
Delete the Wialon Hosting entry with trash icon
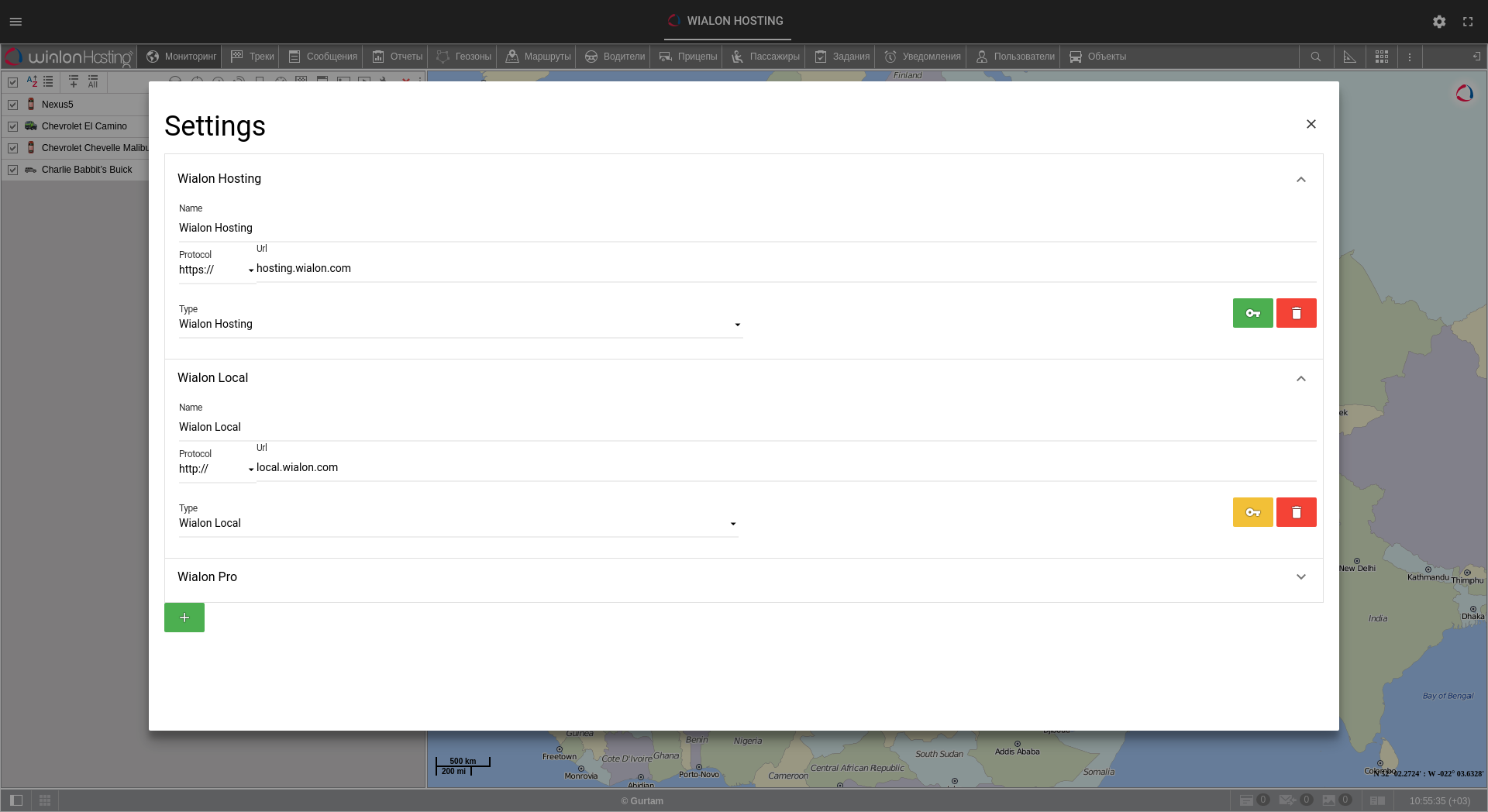tap(1296, 313)
